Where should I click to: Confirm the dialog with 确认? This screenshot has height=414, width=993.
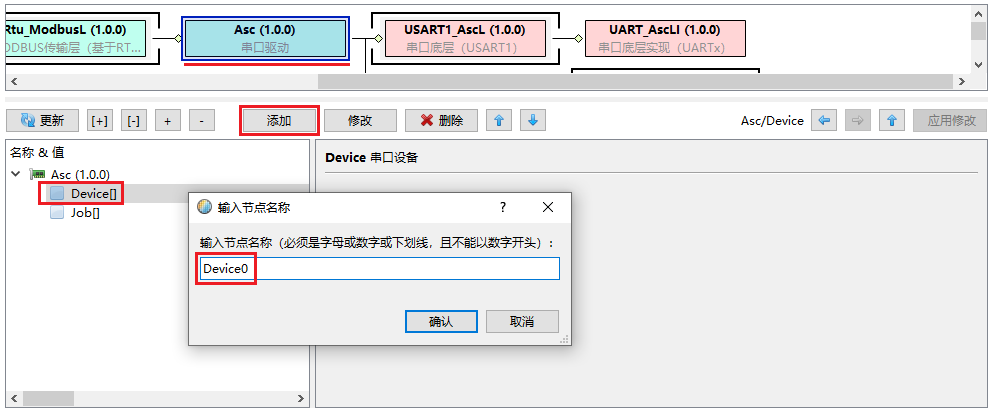[x=441, y=322]
